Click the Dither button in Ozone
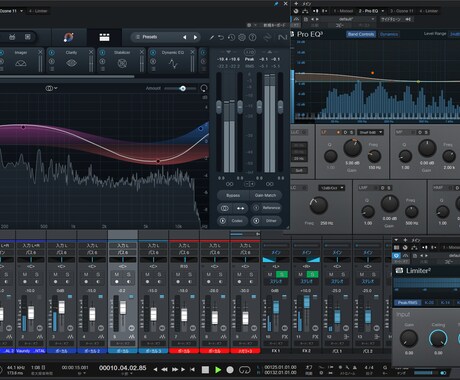Viewport: 460px width, 380px height. (x=267, y=221)
